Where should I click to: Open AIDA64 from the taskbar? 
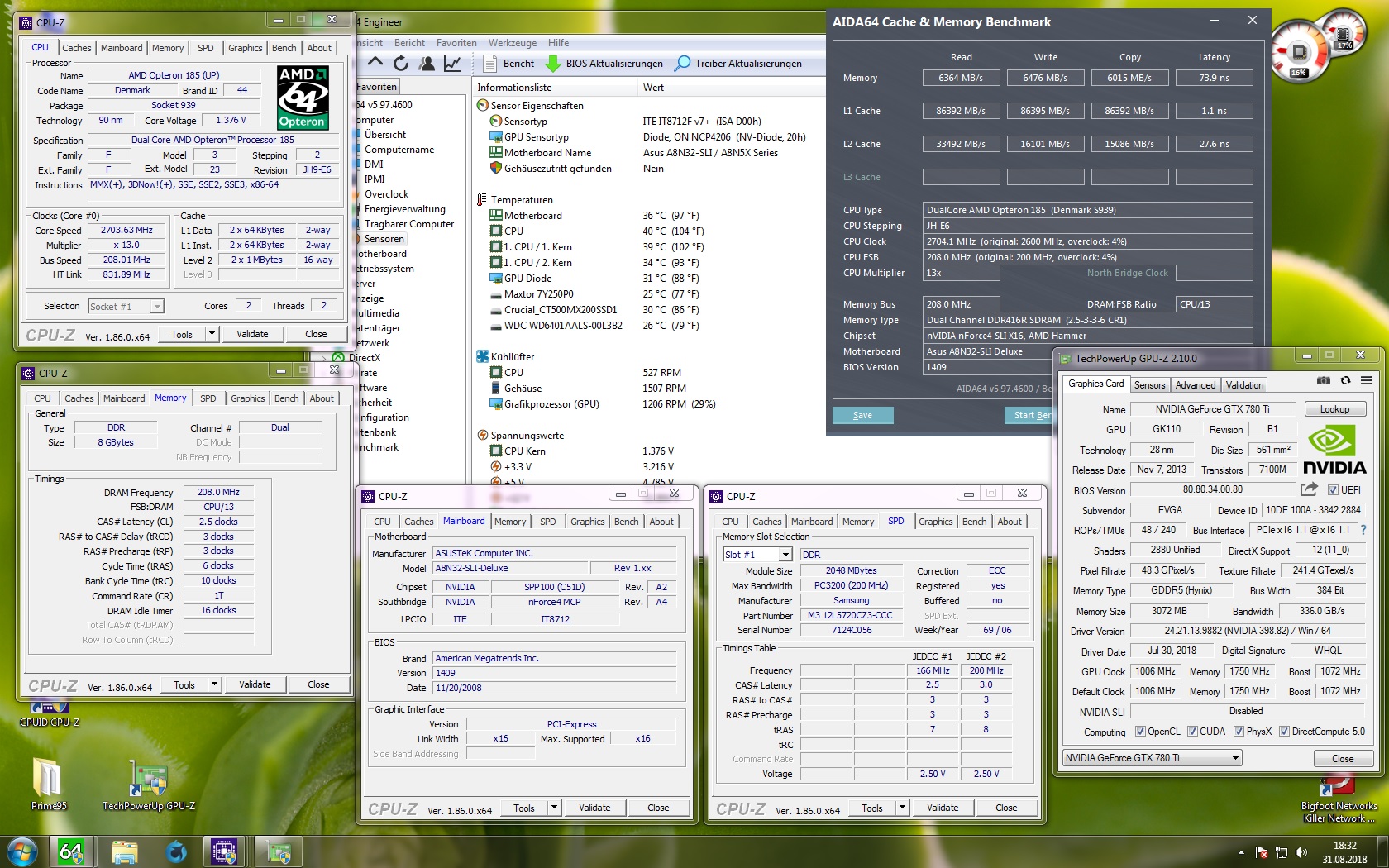coord(72,851)
